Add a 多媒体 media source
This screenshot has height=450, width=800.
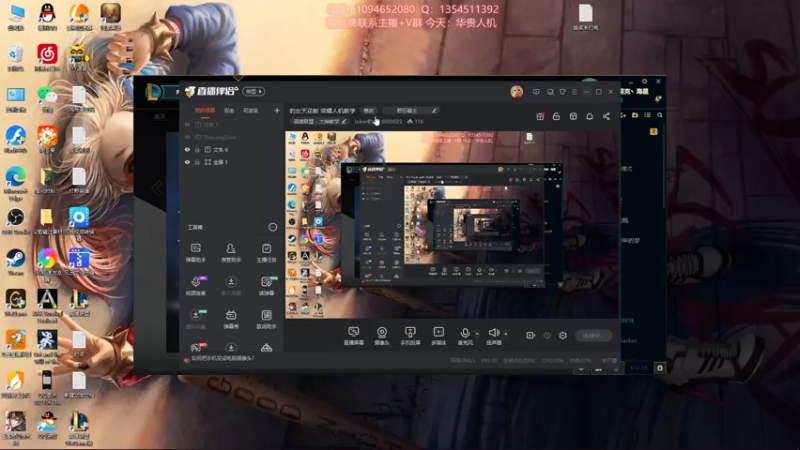(438, 336)
